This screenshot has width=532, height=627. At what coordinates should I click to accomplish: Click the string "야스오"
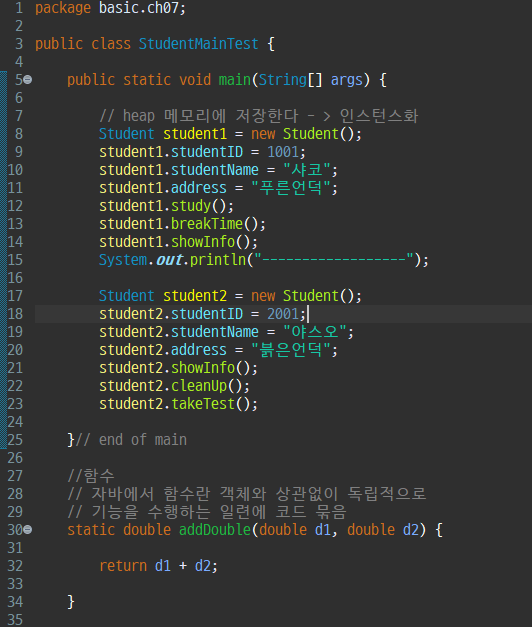tap(314, 332)
